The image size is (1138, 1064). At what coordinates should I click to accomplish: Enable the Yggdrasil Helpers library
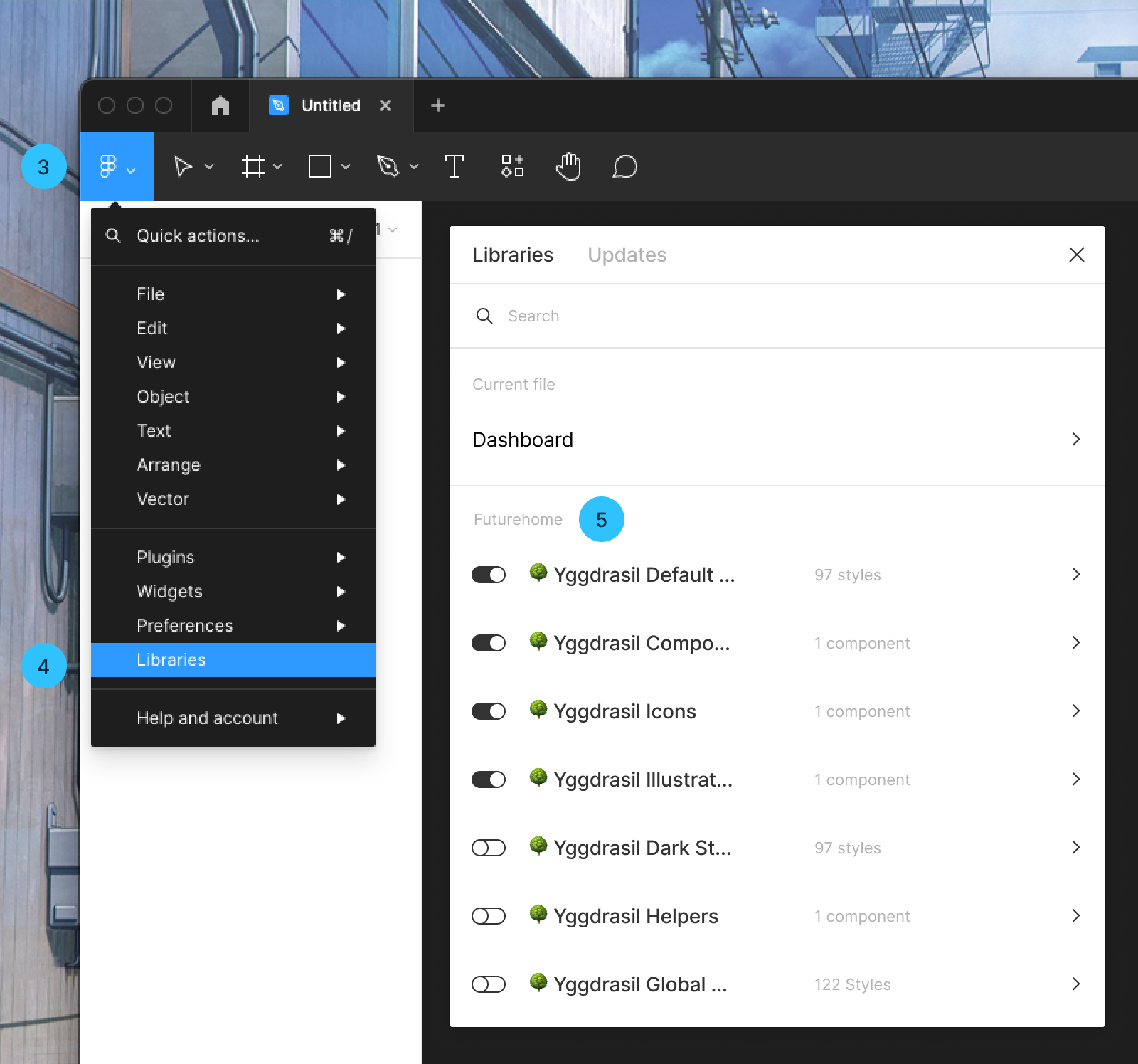point(489,915)
